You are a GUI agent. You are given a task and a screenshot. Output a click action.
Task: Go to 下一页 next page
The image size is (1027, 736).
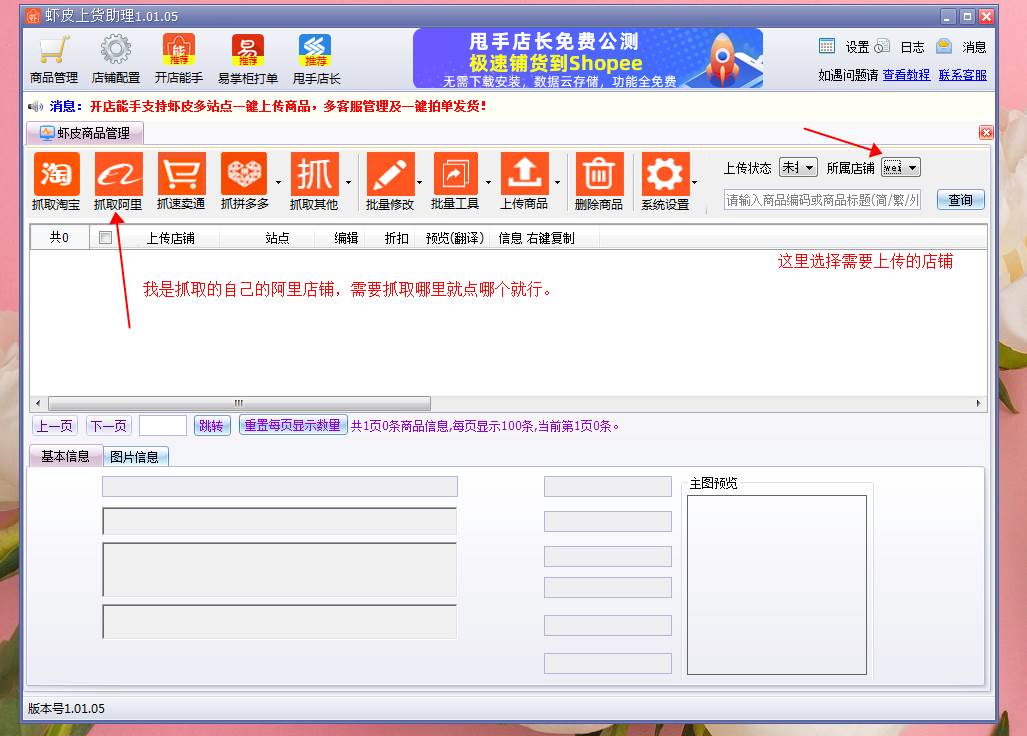pos(108,426)
